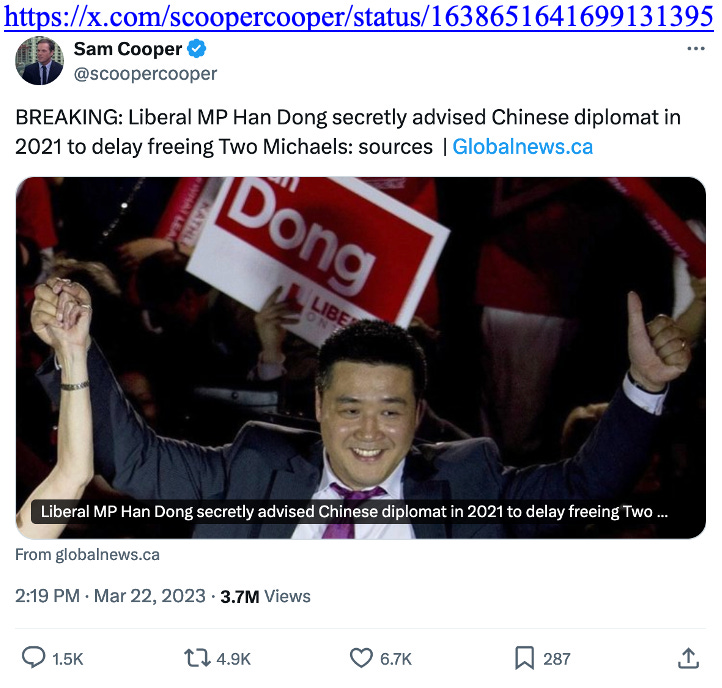Click the reply speech bubble icon
Image resolution: width=722 pixels, height=688 pixels.
pos(34,658)
